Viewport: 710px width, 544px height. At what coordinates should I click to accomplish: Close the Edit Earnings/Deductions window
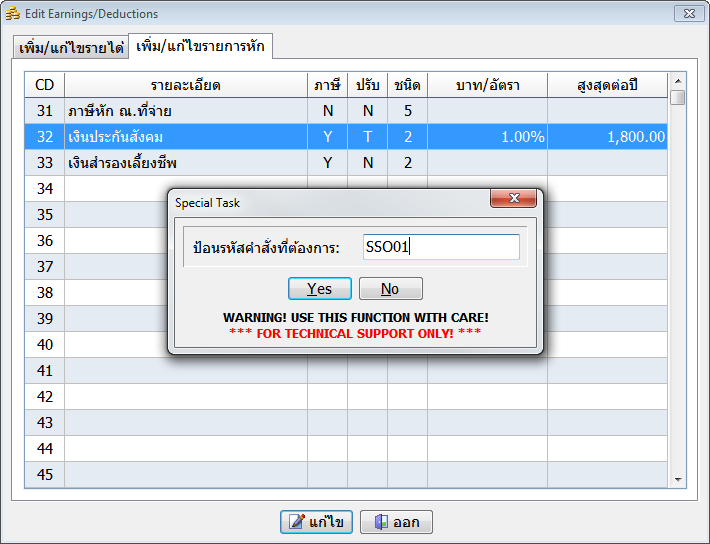[x=686, y=14]
